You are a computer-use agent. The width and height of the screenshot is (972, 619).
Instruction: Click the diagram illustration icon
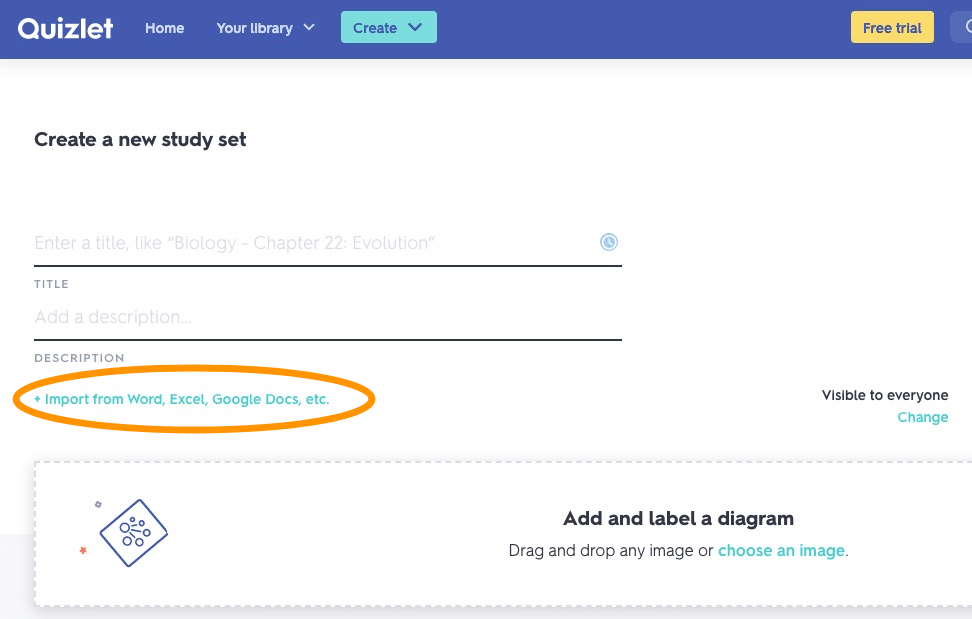[134, 533]
